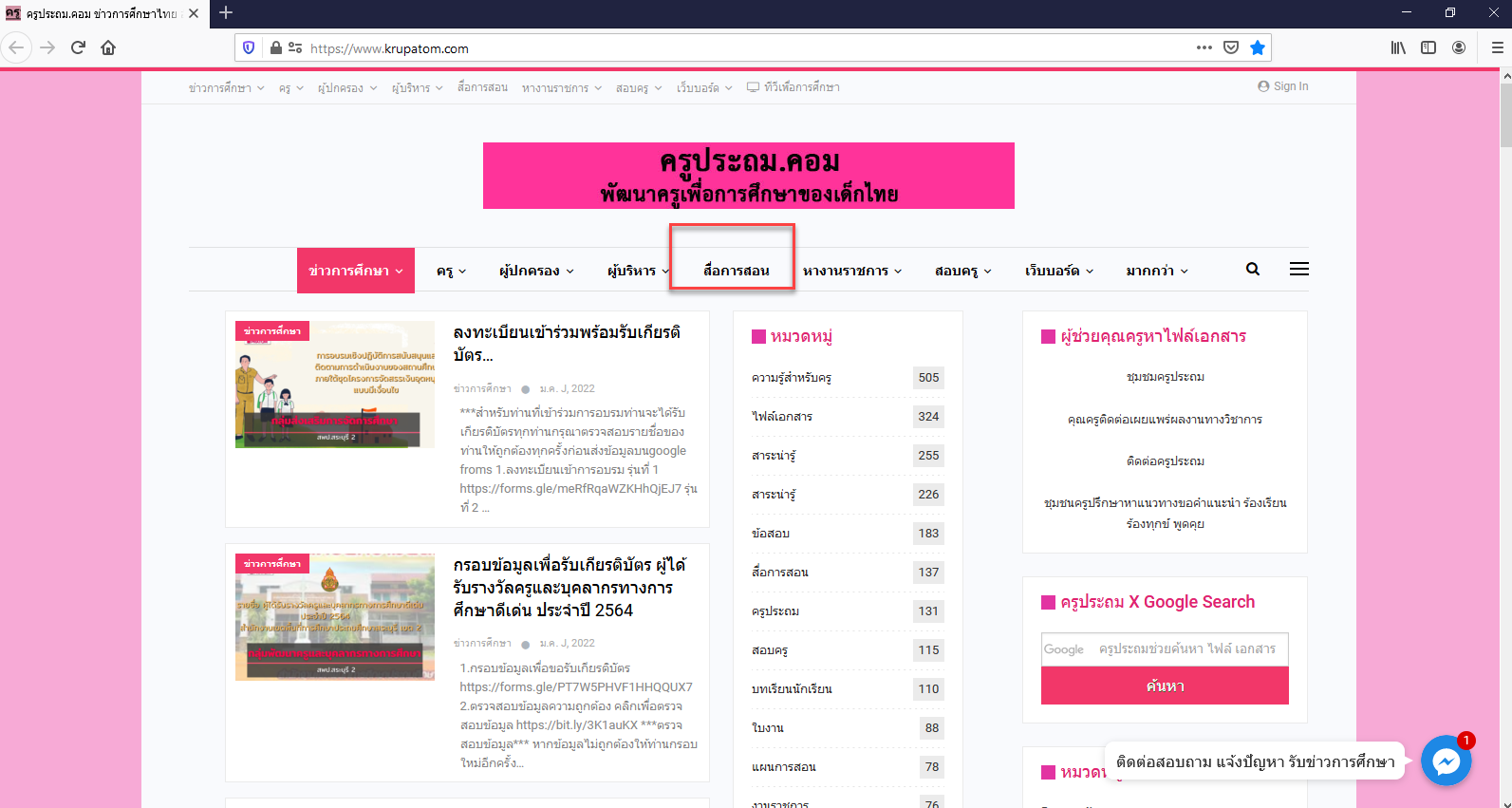Open page actions three-dot menu
Viewport: 1512px width, 808px height.
[x=1204, y=47]
